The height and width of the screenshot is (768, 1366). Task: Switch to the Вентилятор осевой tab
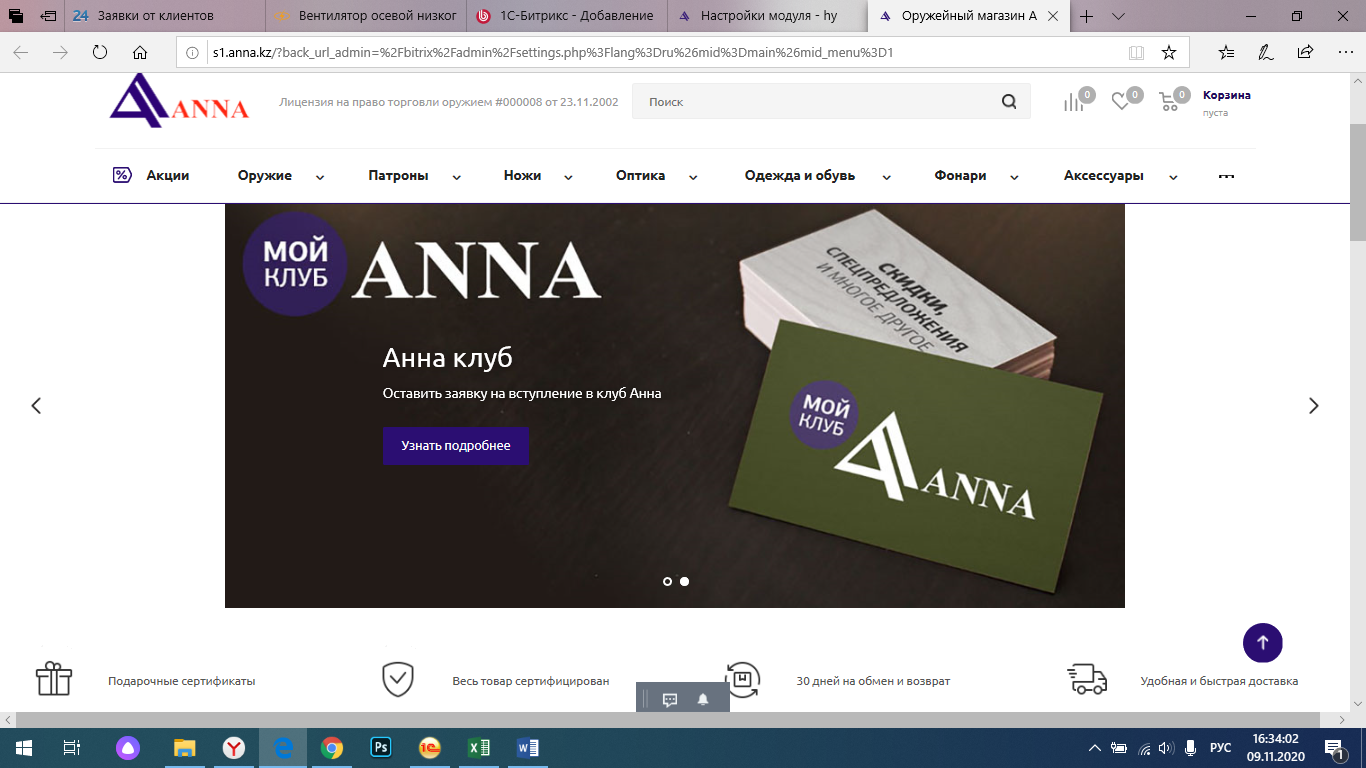point(365,16)
